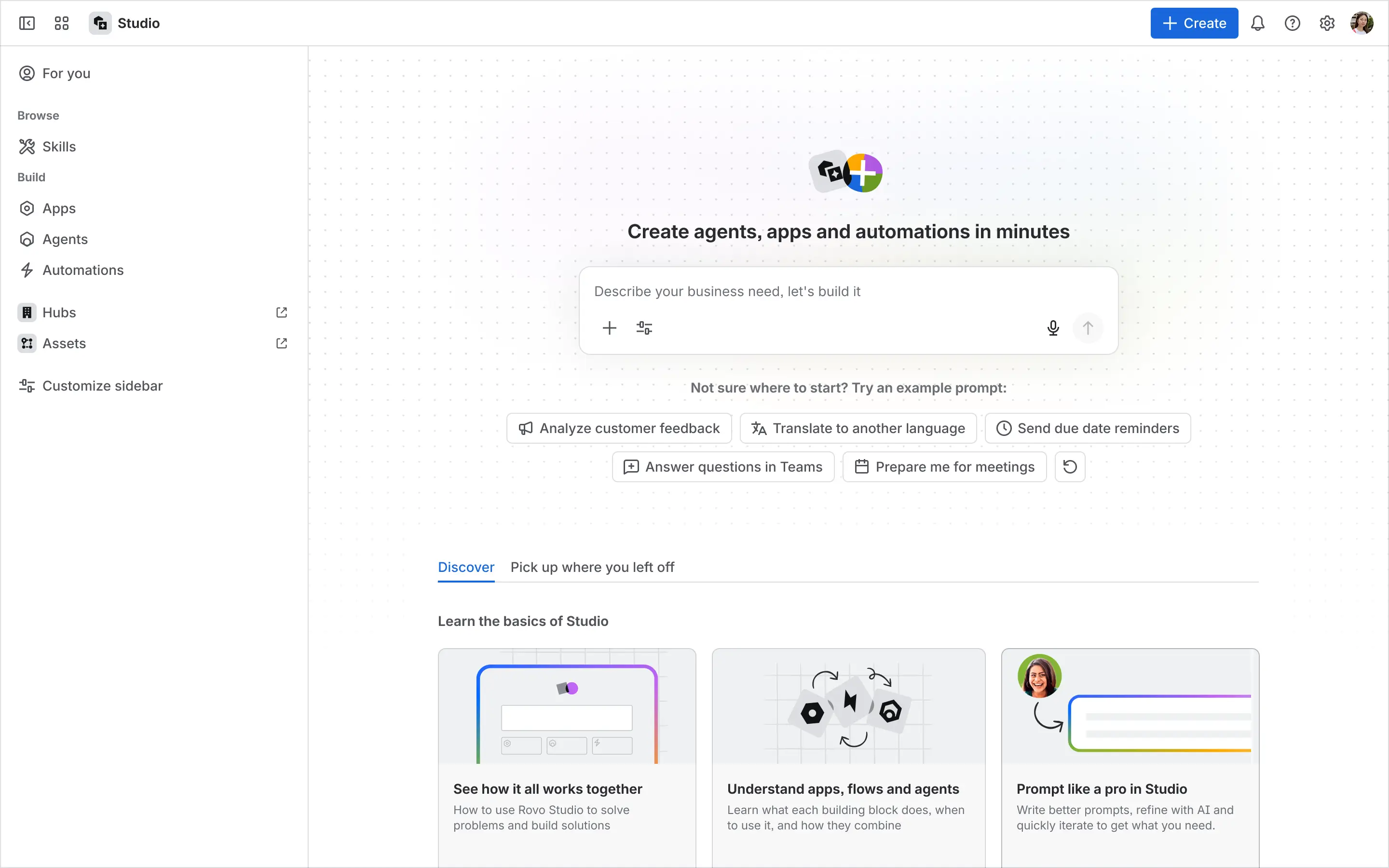1389x868 pixels.
Task: Open the app switcher grid icon
Action: 61,23
